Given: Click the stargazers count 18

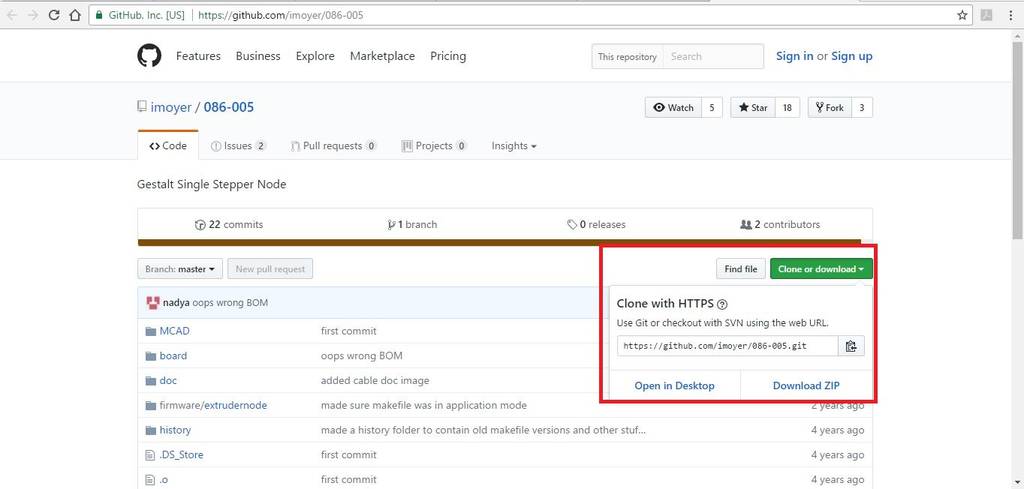Looking at the screenshot, I should (x=787, y=108).
